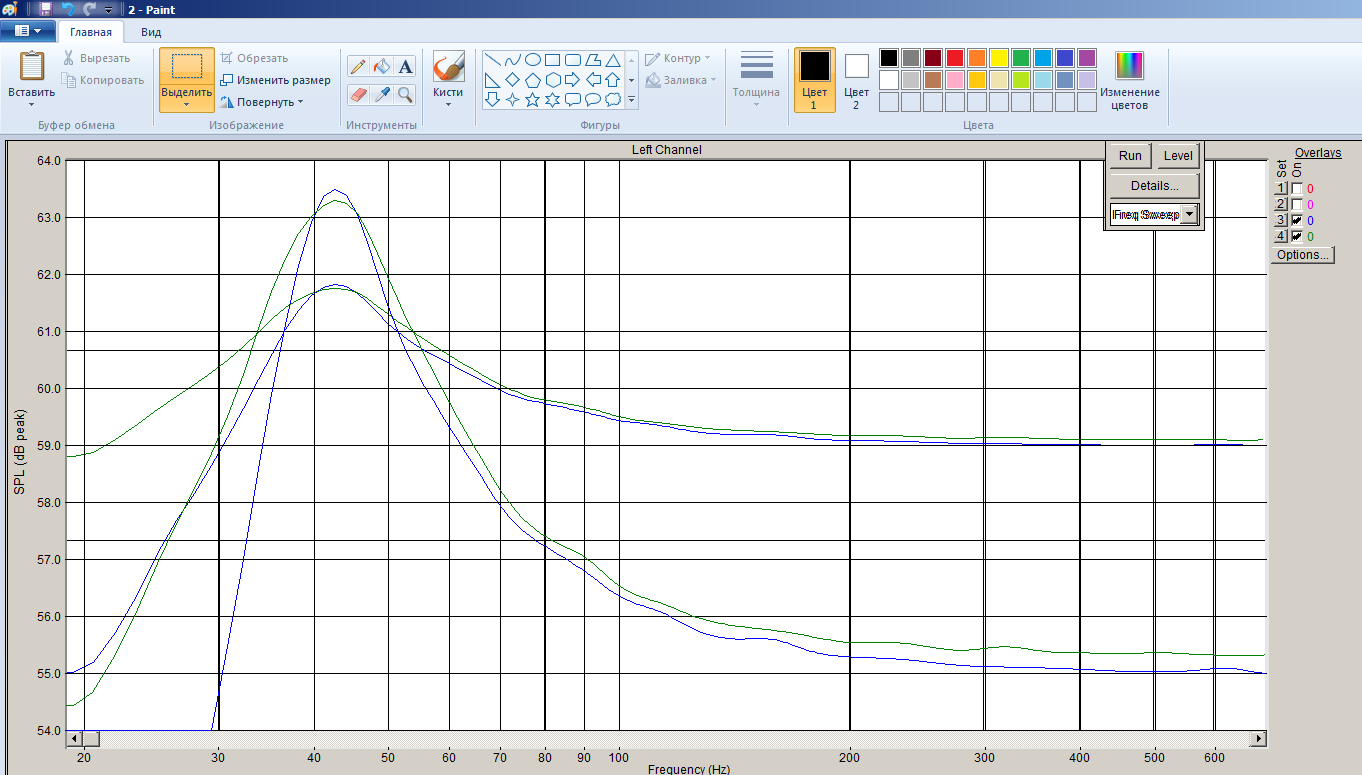Choose the Five-point star shape
The height and width of the screenshot is (775, 1362).
[x=532, y=100]
